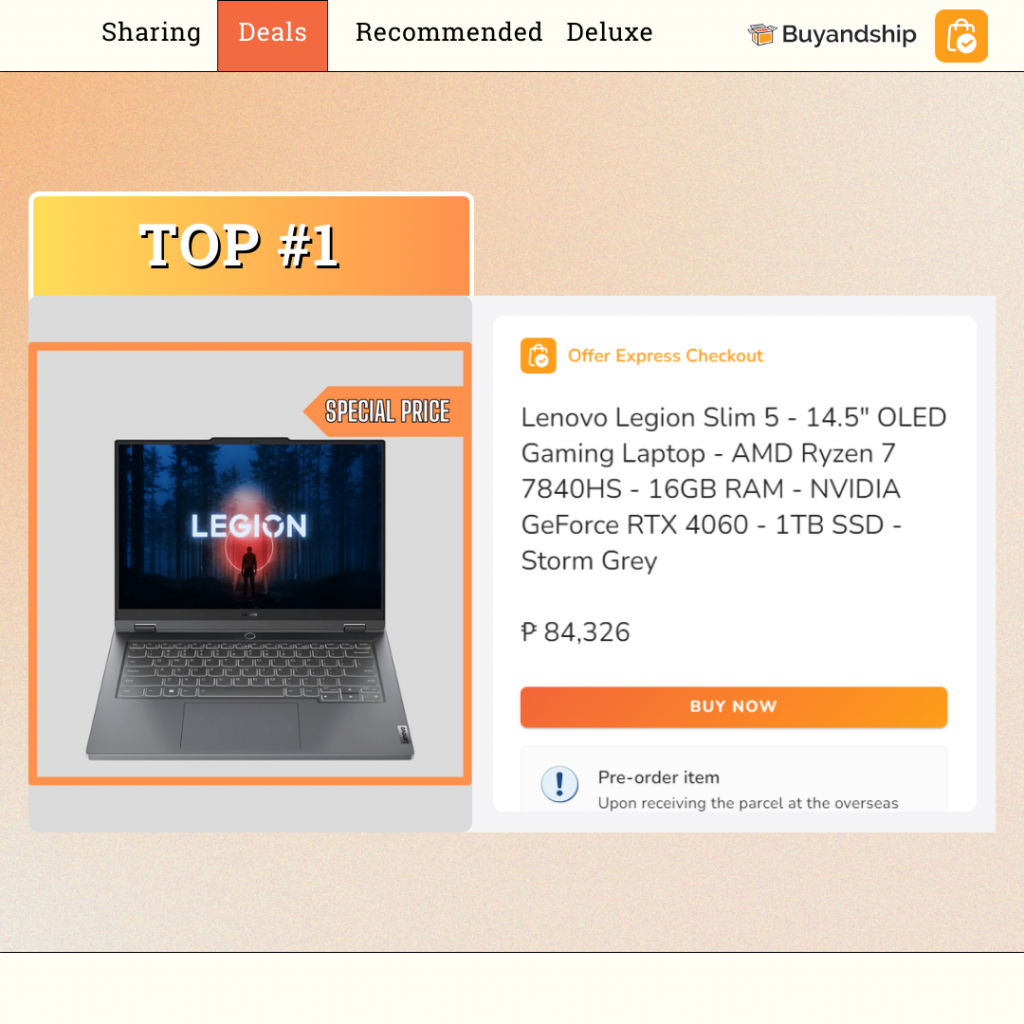The height and width of the screenshot is (1024, 1024).
Task: Click the ₱ 84,326 price text
Action: pos(575,632)
